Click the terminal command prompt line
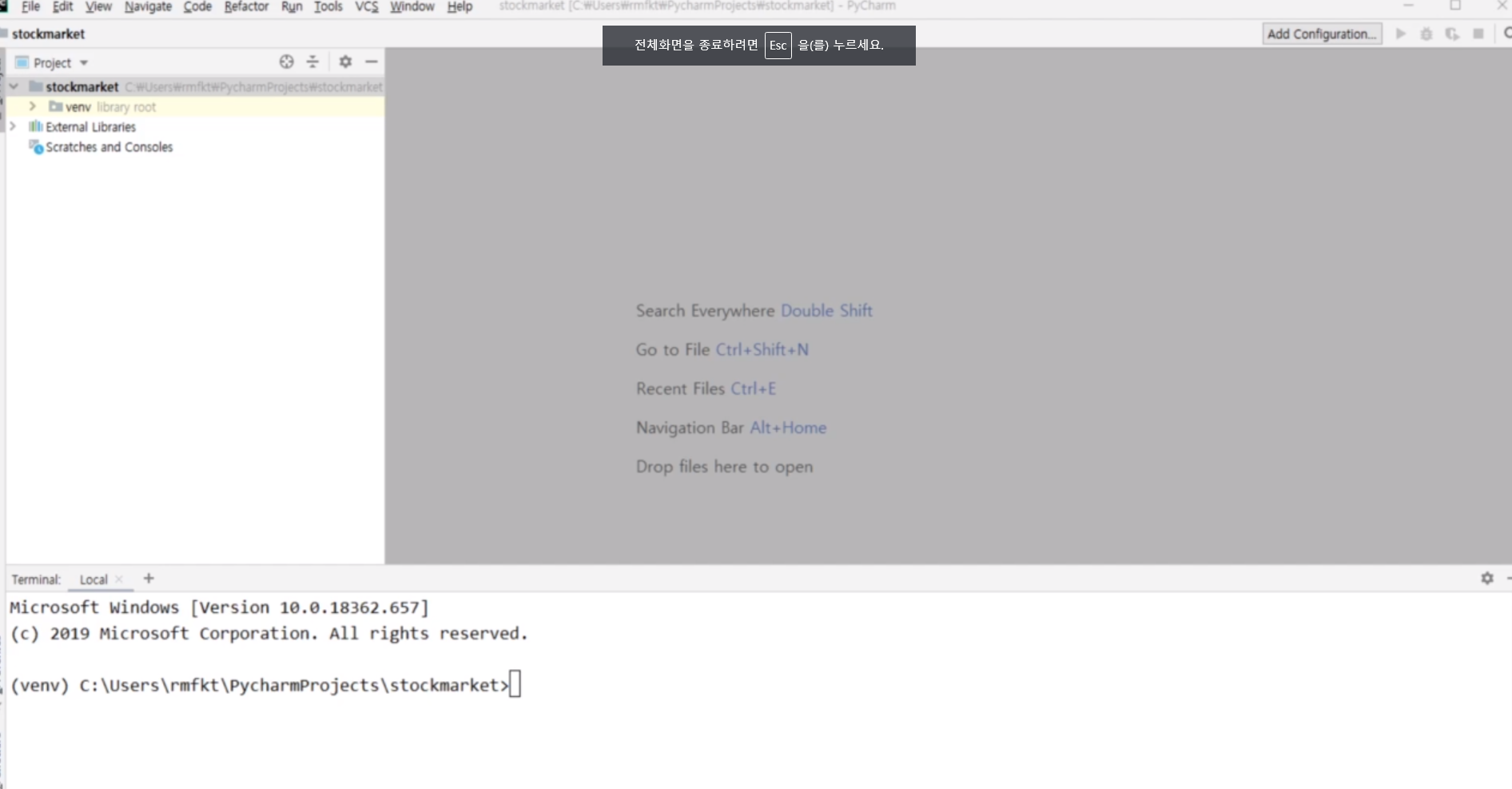Viewport: 1512px width, 789px height. pyautogui.click(x=265, y=685)
